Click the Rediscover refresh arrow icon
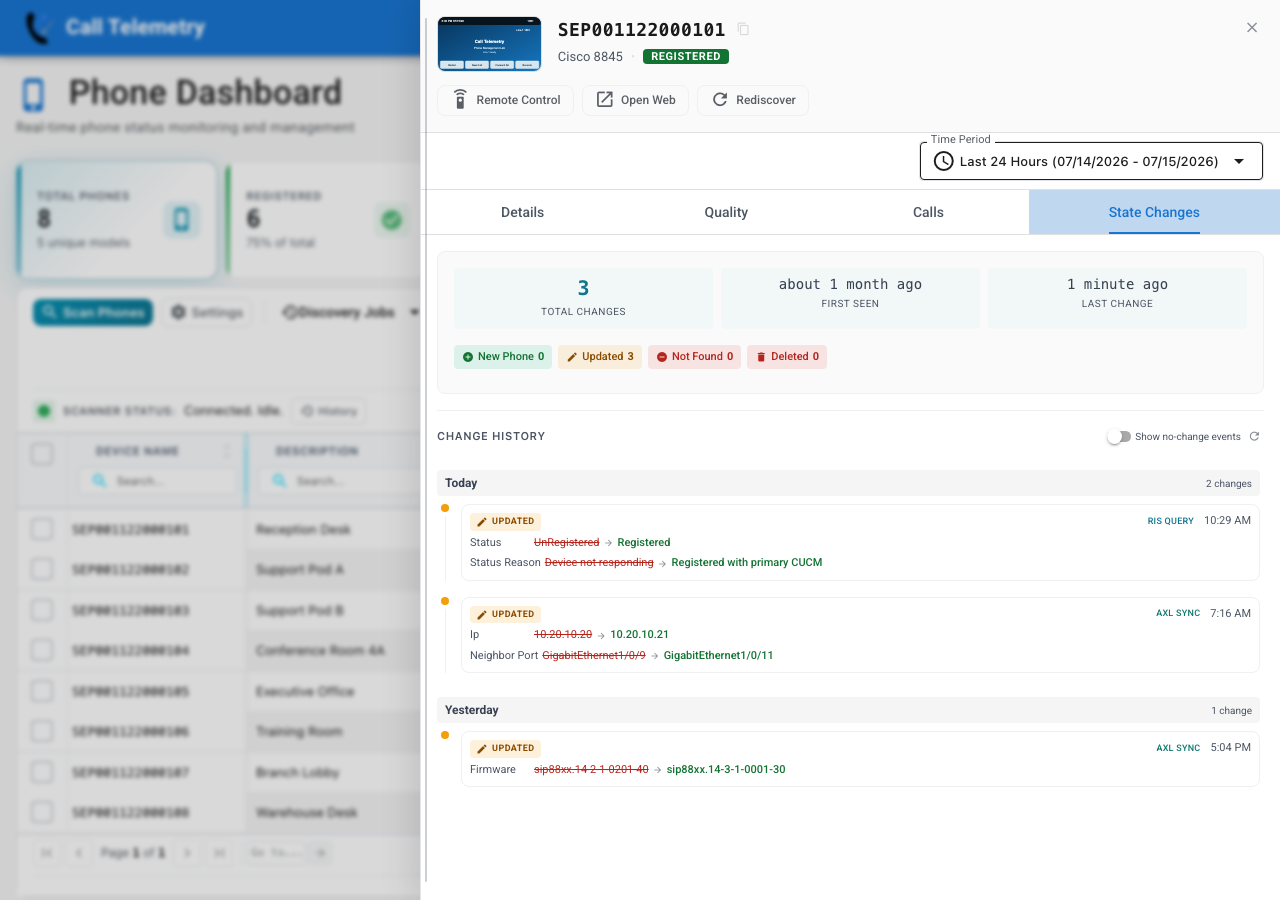 click(x=720, y=100)
